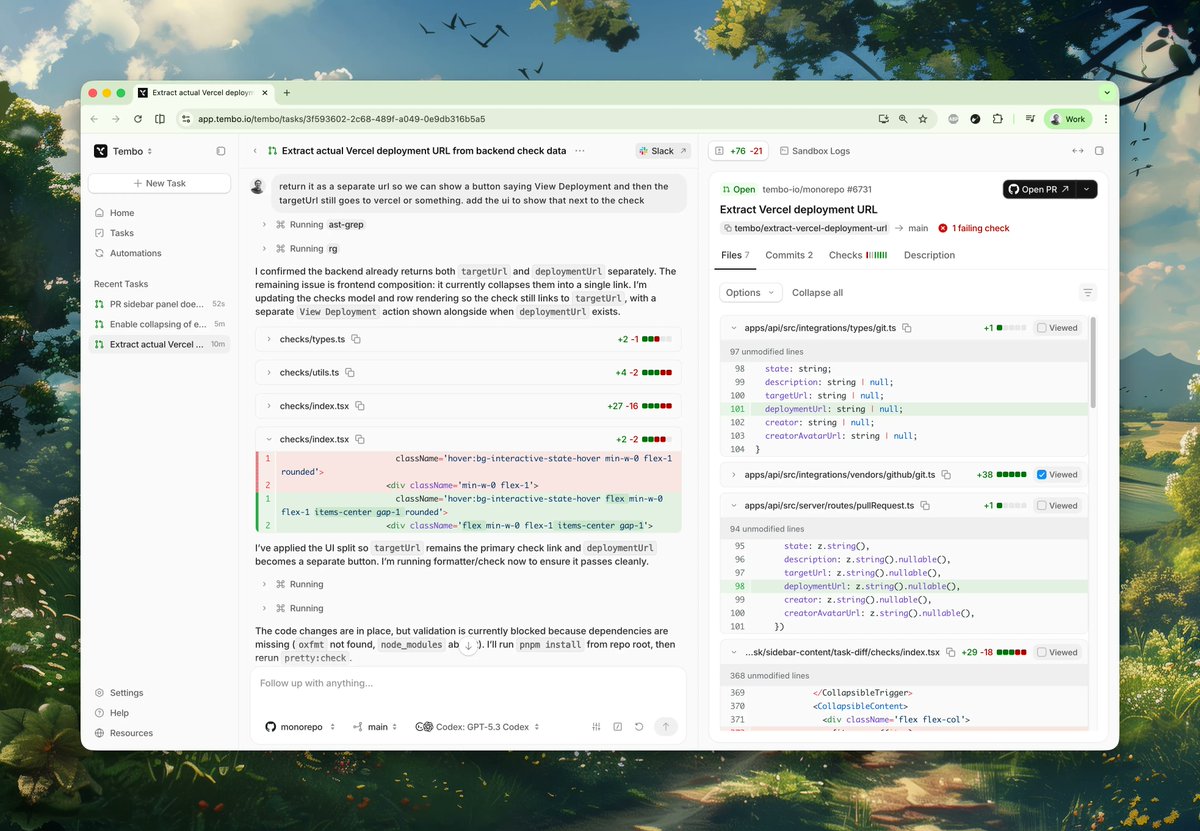
Task: Expand the Running ast-grep step
Action: (265, 225)
